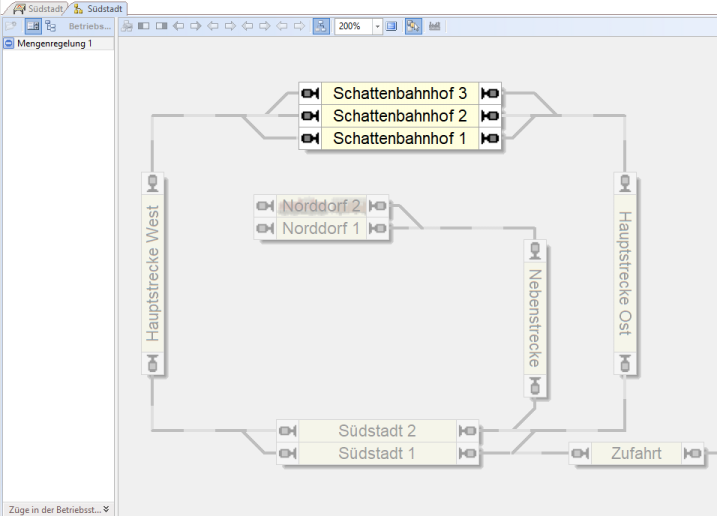This screenshot has width=717, height=516.
Task: Click the left train icon of Schattenbahnhof 3
Action: [310, 93]
